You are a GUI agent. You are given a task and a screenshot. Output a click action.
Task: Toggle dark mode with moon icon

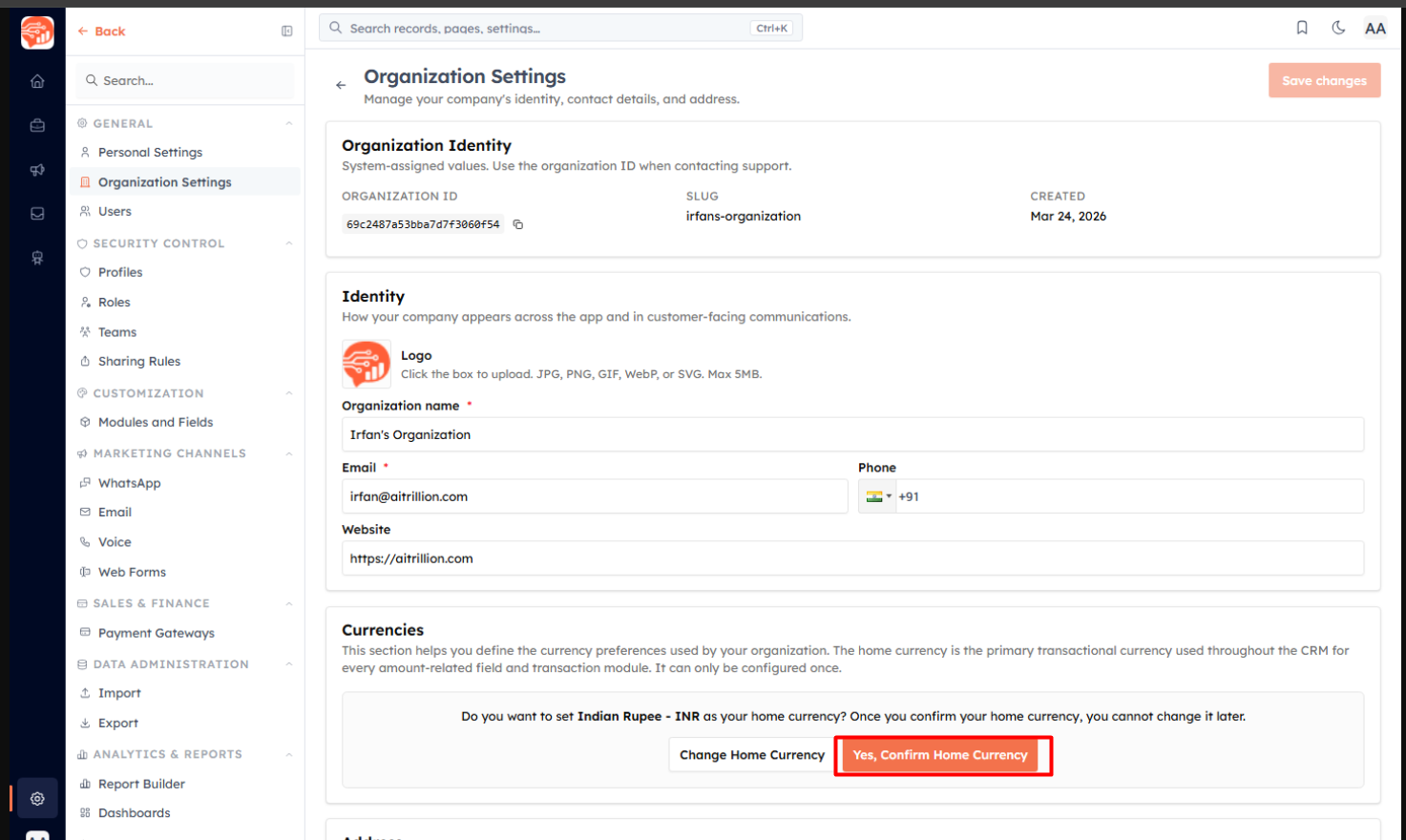(1338, 28)
